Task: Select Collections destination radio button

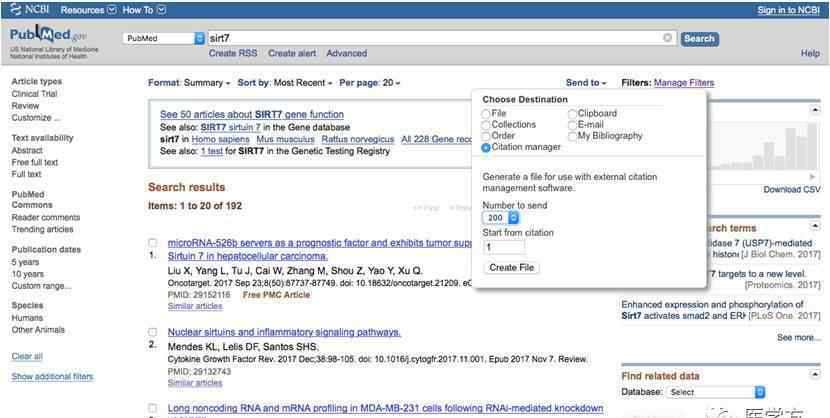Action: (x=486, y=125)
